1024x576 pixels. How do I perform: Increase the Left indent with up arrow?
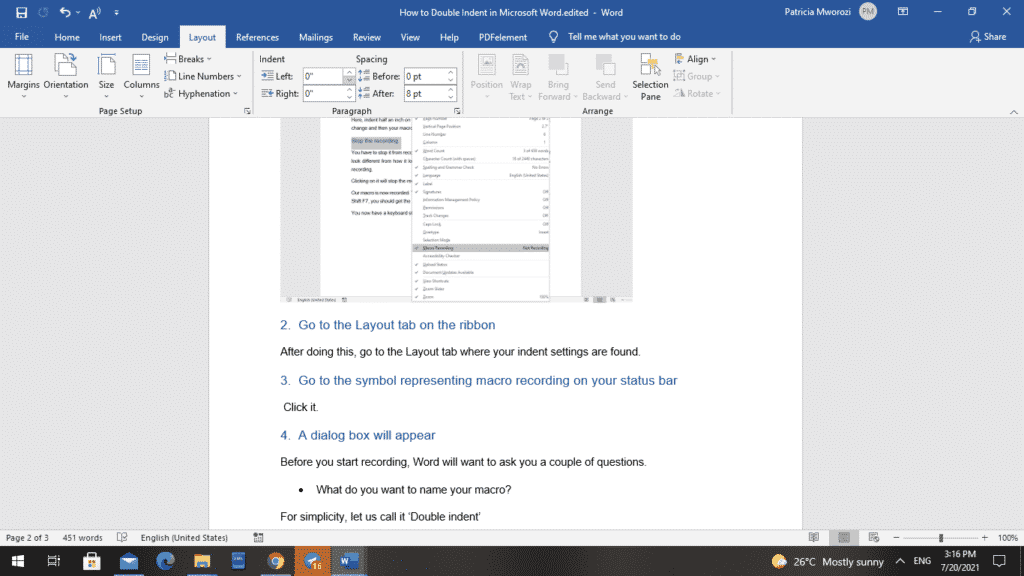click(x=349, y=72)
